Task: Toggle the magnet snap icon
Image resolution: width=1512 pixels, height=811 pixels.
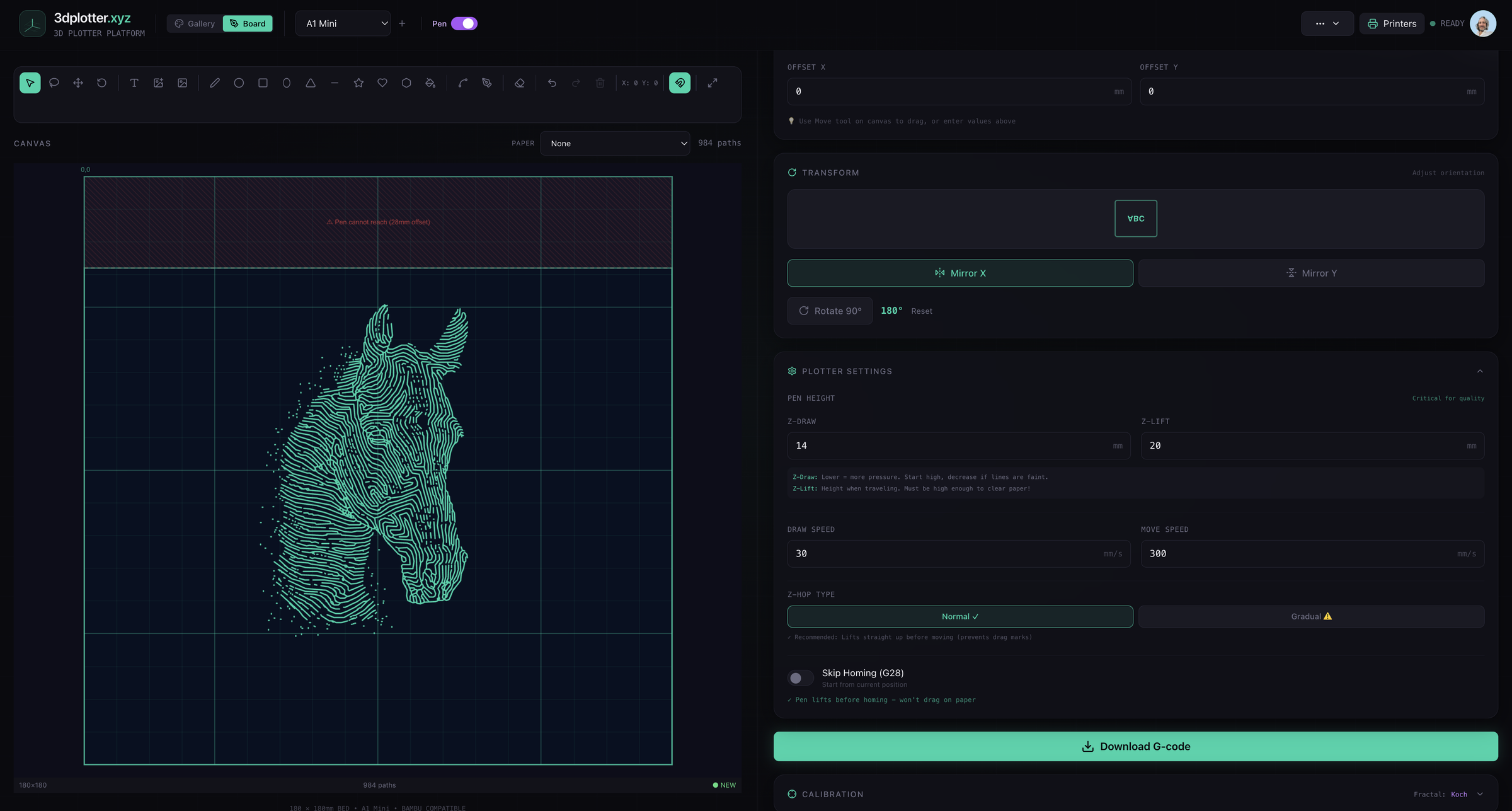Action: click(x=680, y=83)
